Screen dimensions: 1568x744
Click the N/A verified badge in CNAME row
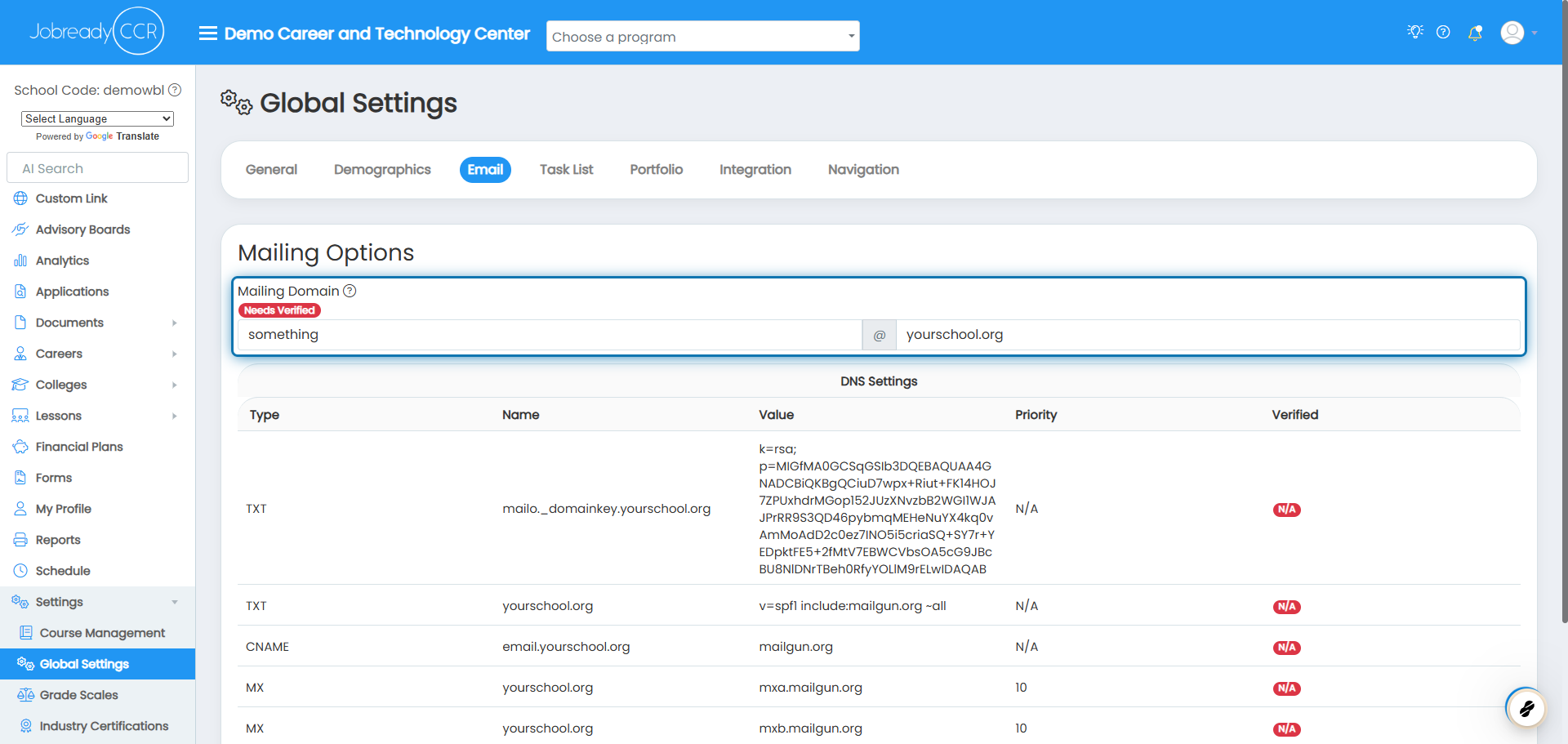1287,648
